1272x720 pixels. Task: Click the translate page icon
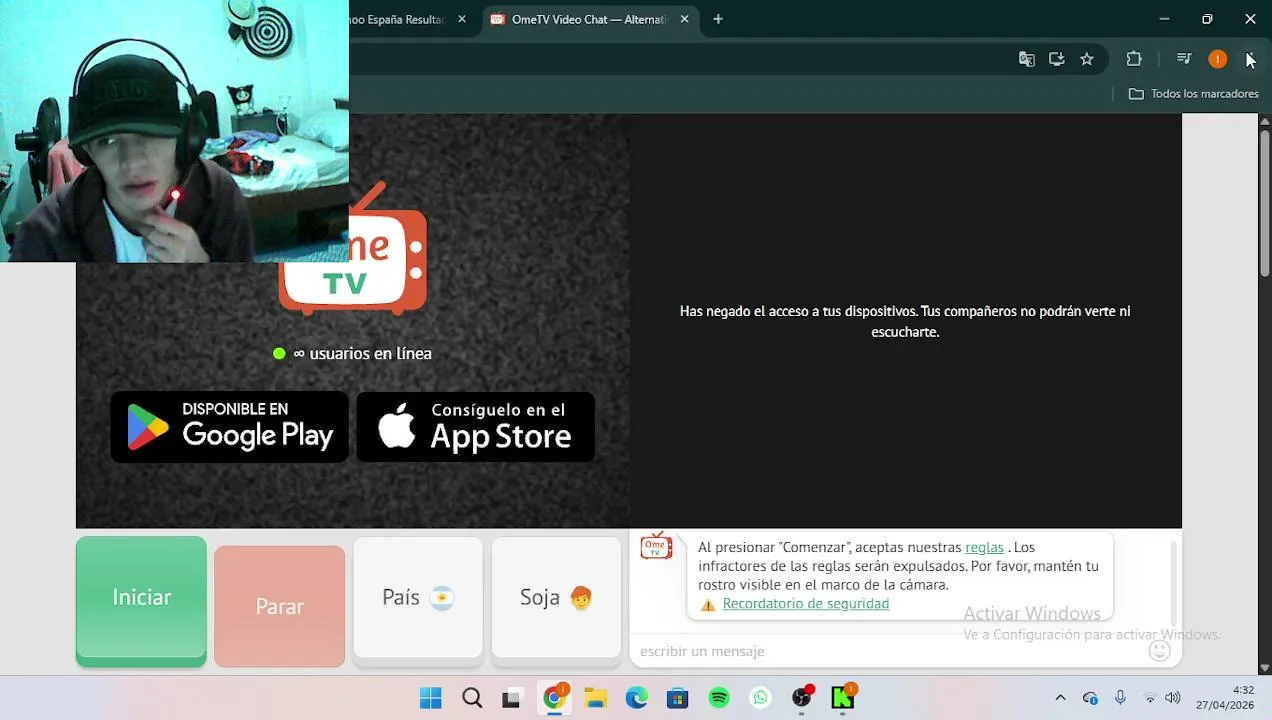[1026, 59]
